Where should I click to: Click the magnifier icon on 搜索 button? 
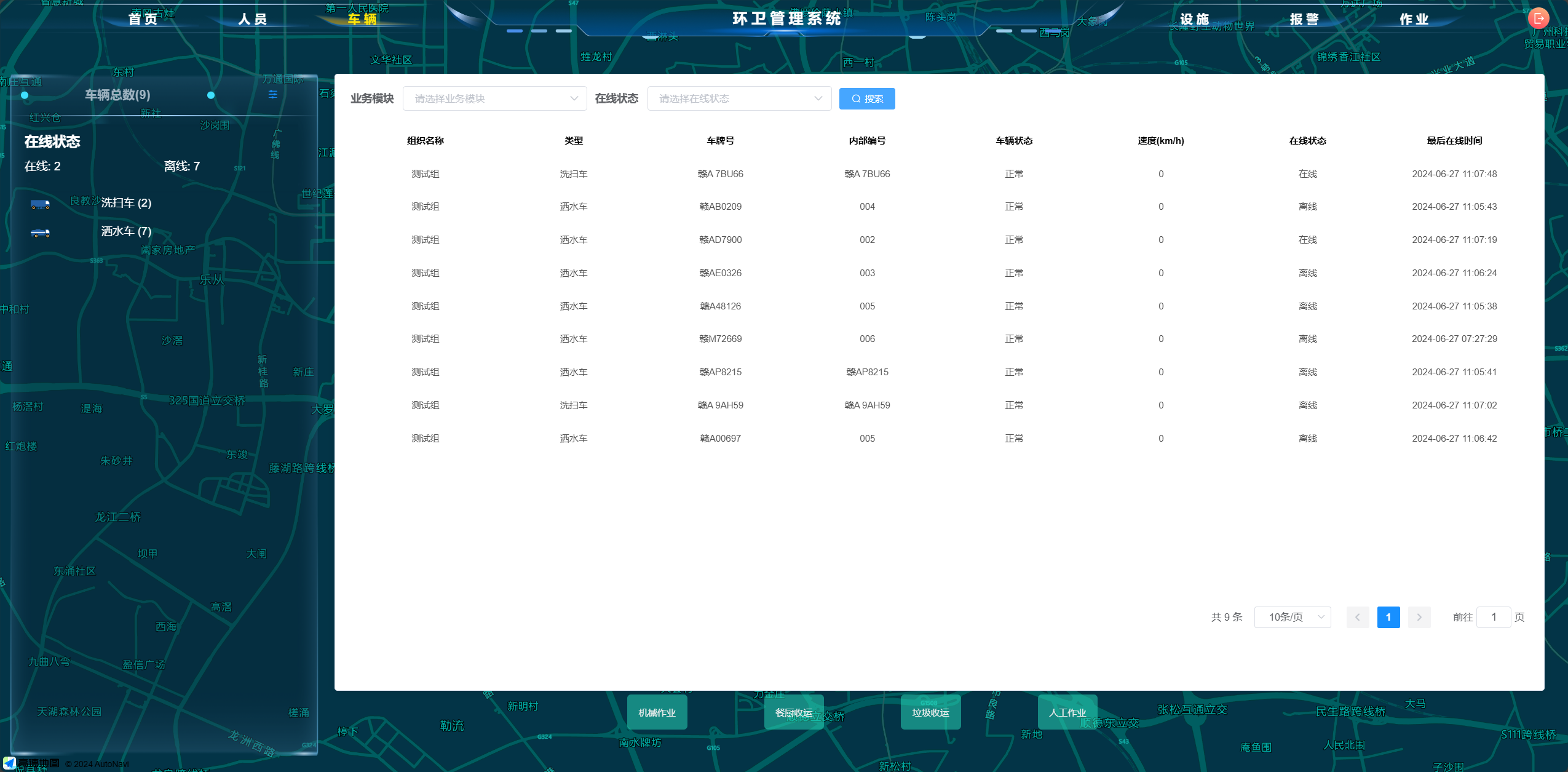856,99
